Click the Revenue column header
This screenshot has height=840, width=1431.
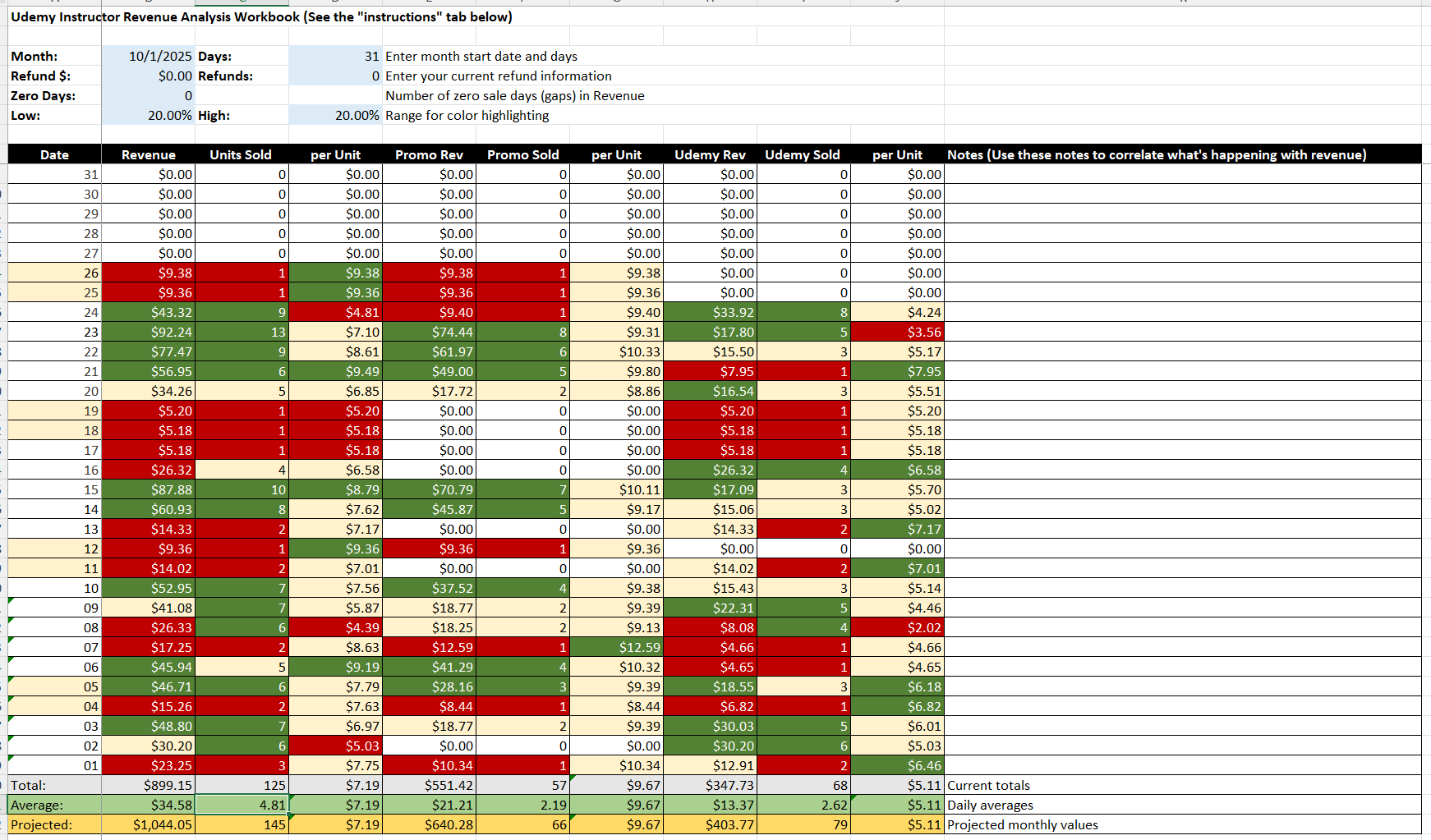point(148,154)
